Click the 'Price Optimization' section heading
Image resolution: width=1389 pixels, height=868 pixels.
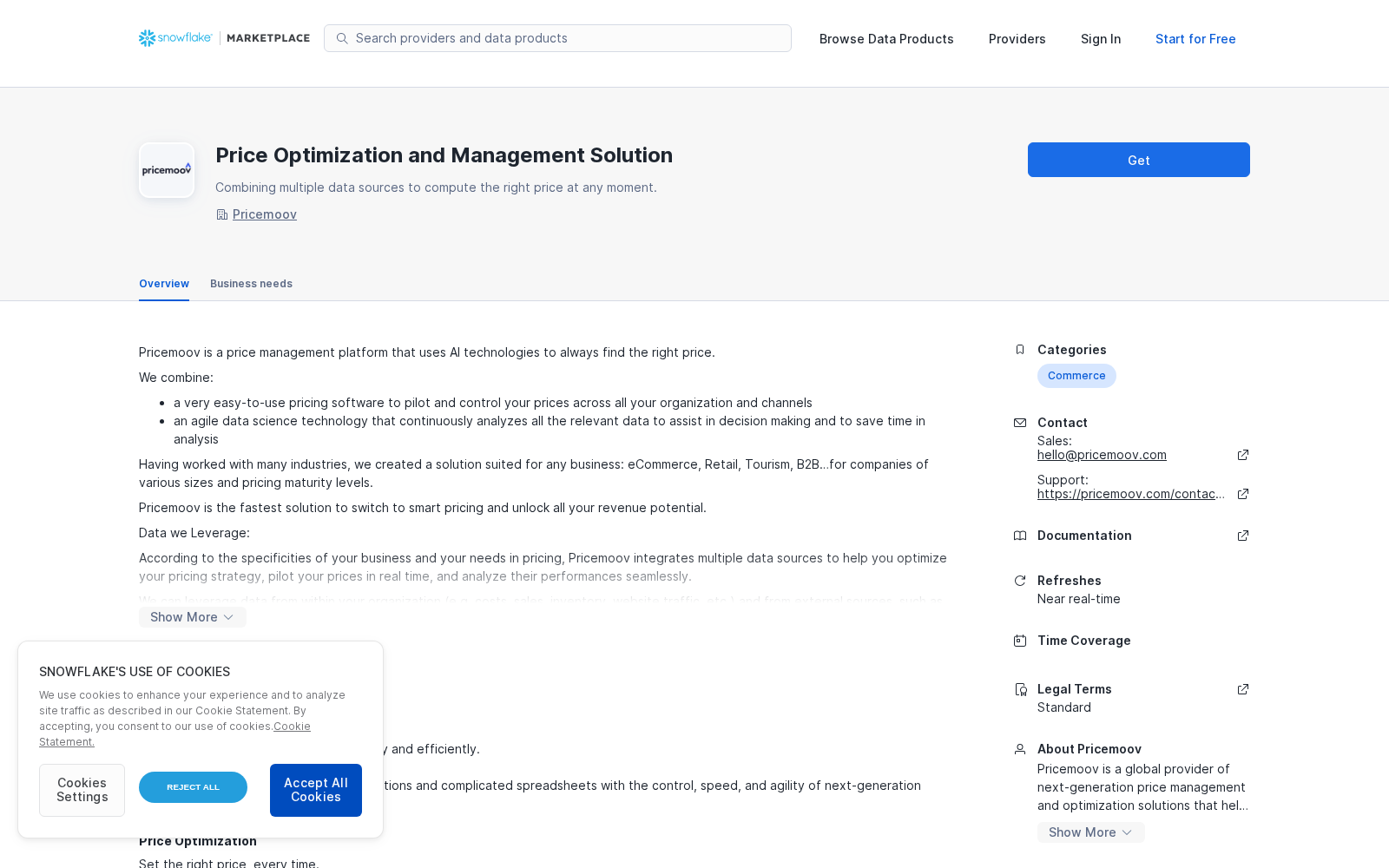(198, 841)
